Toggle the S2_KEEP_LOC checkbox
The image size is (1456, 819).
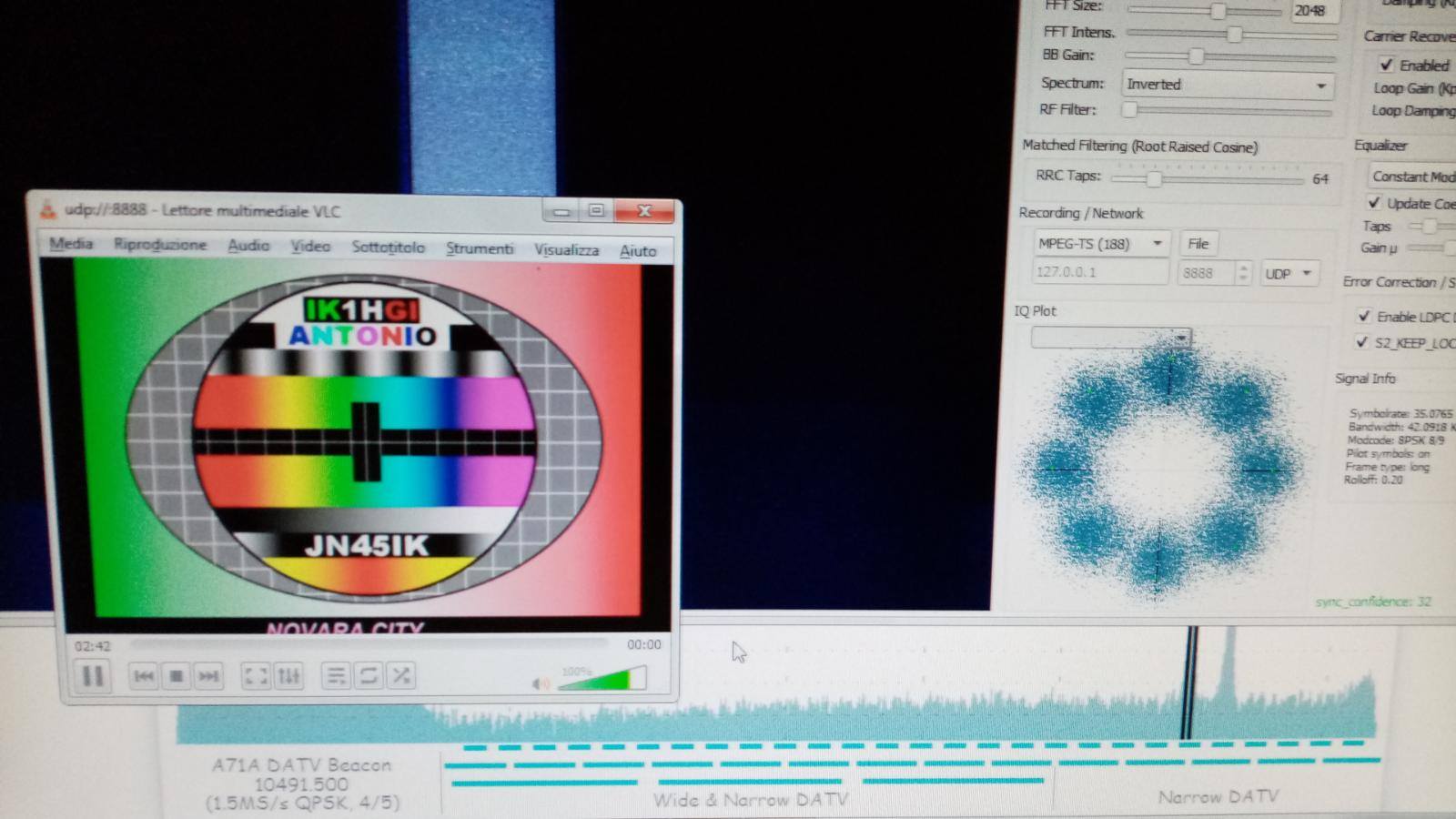[1361, 342]
